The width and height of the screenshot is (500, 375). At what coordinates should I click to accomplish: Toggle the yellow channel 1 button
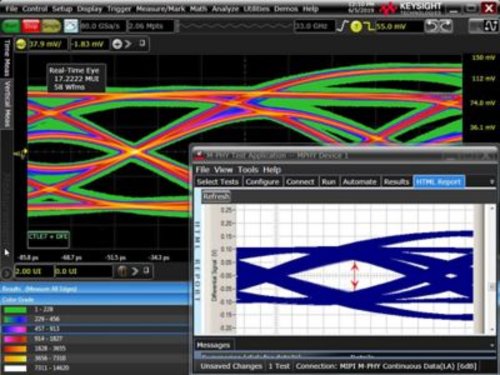tap(21, 44)
